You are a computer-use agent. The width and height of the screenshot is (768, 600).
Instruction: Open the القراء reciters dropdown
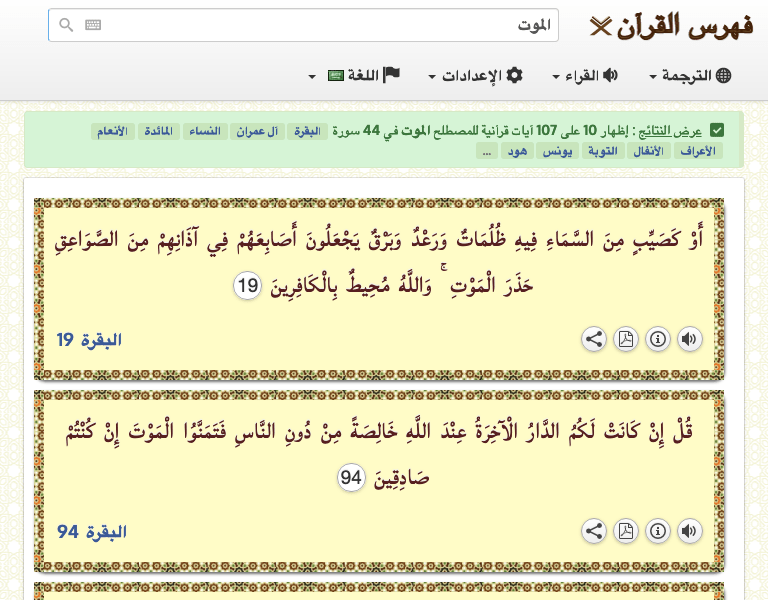pyautogui.click(x=585, y=76)
